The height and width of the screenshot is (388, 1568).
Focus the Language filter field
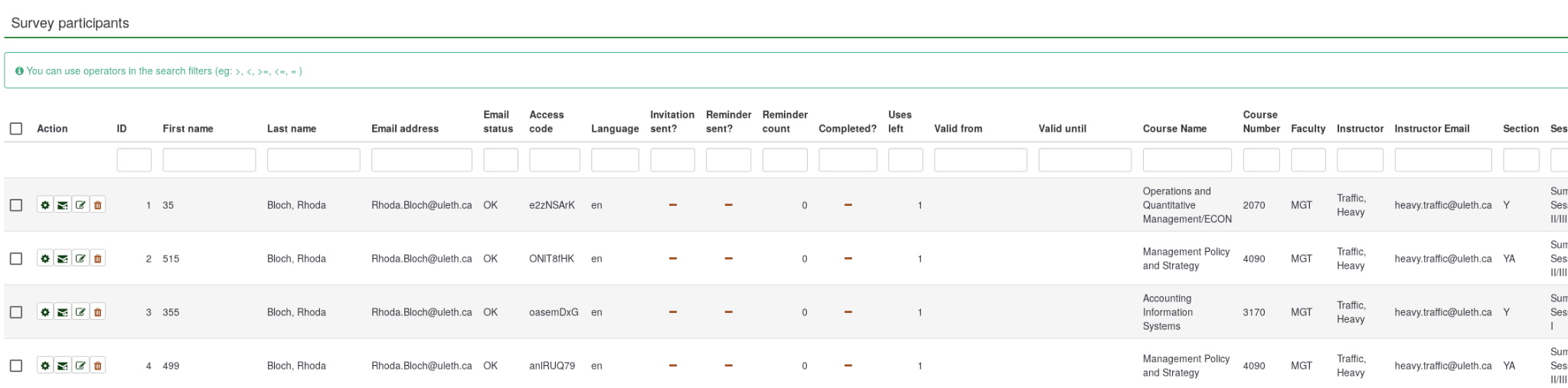point(615,160)
